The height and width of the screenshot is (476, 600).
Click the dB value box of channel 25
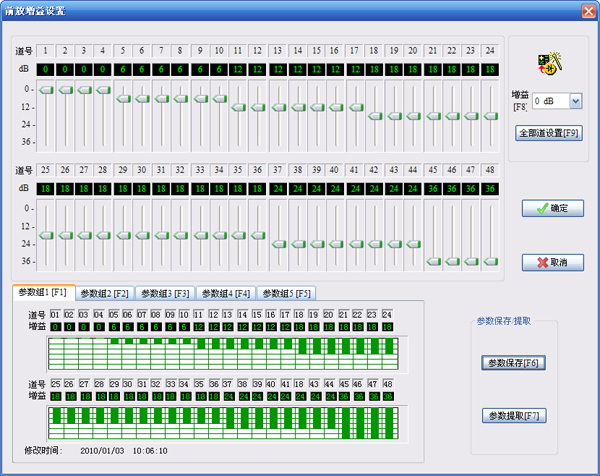[46, 188]
